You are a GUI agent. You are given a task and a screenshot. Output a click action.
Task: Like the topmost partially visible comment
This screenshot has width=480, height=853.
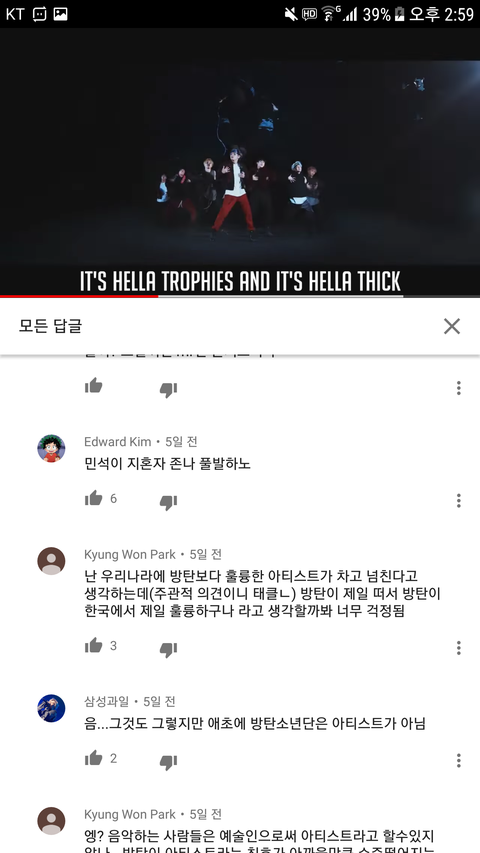tap(94, 386)
